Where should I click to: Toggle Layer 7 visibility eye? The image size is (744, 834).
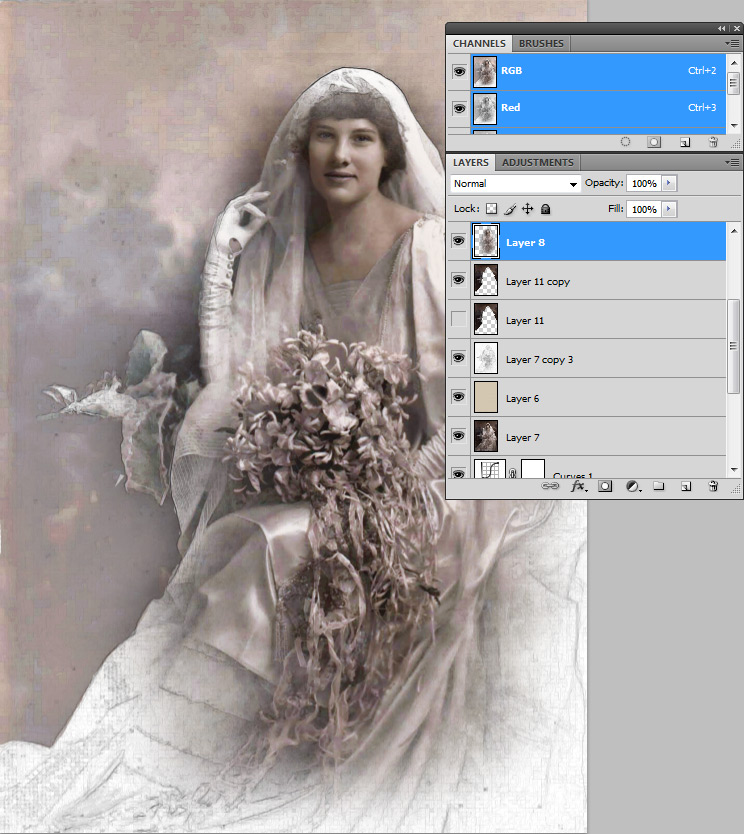click(458, 436)
